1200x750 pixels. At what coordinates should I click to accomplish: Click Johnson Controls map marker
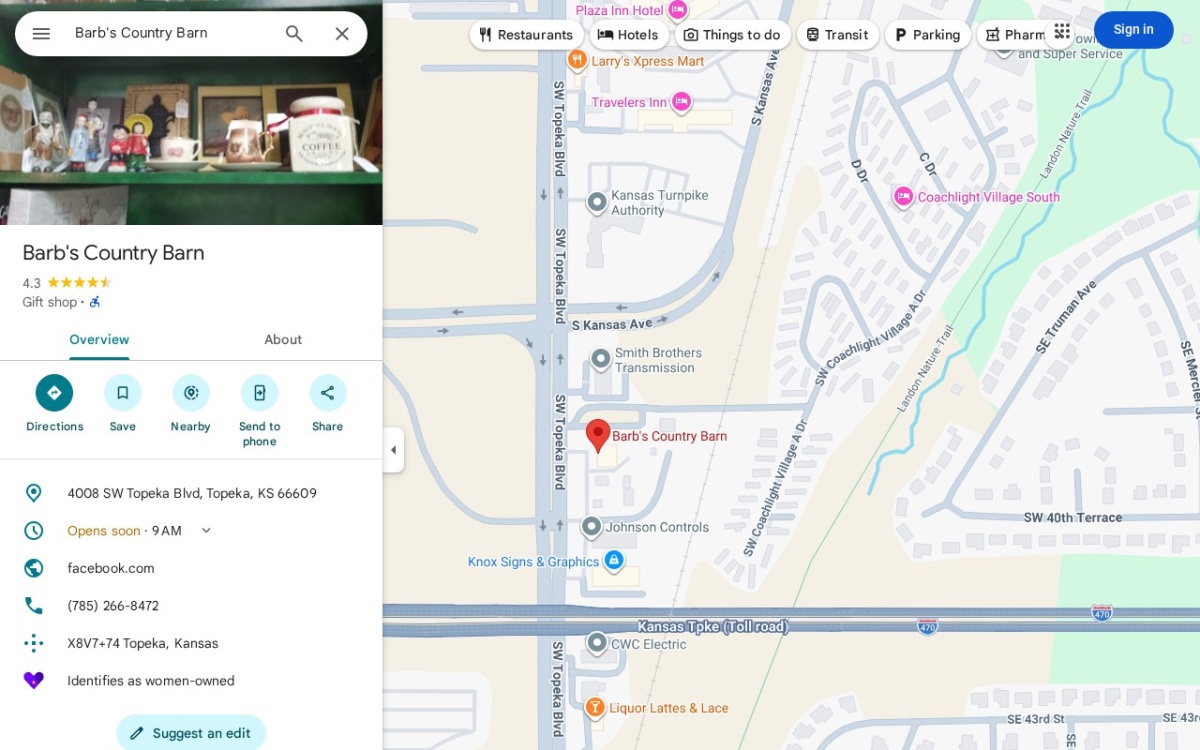tap(591, 527)
